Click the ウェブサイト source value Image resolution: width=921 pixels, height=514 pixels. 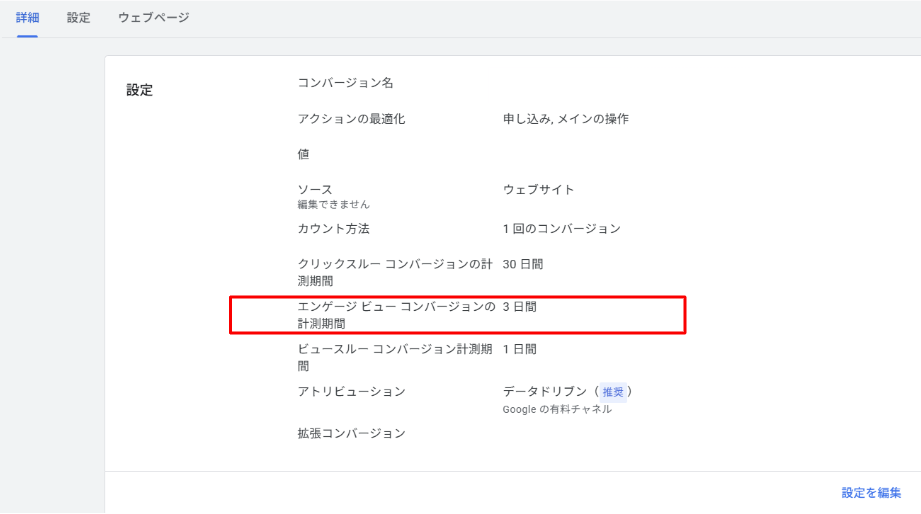[538, 189]
